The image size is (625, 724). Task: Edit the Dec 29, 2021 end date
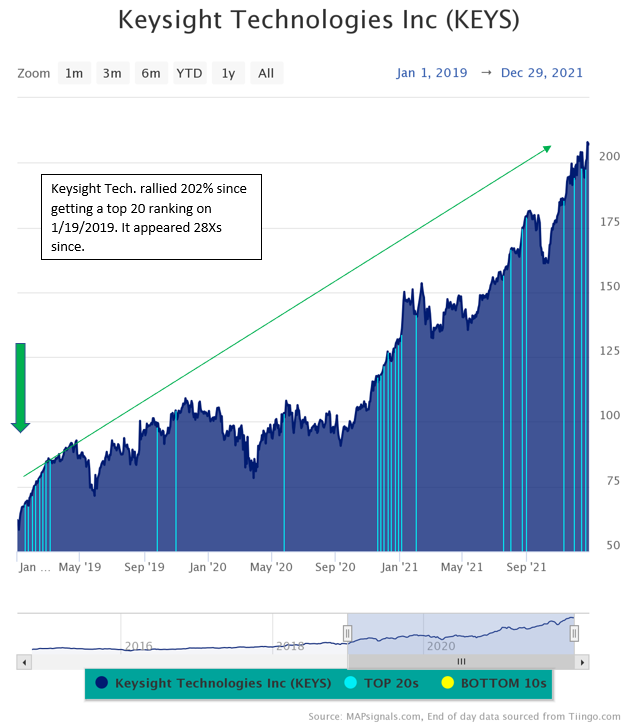542,73
